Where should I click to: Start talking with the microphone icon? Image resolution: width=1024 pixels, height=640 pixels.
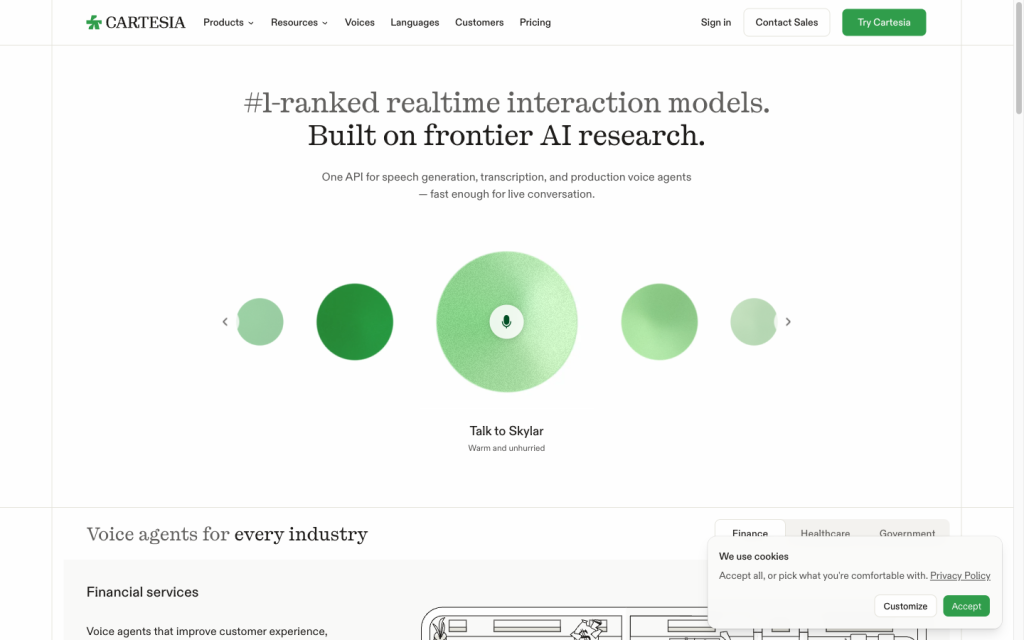(506, 321)
